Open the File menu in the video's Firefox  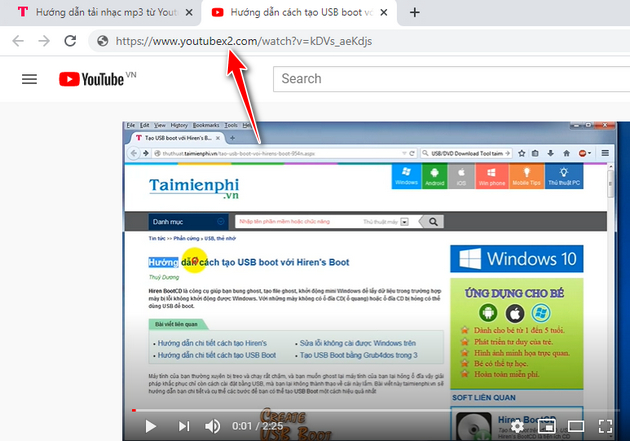click(x=131, y=125)
